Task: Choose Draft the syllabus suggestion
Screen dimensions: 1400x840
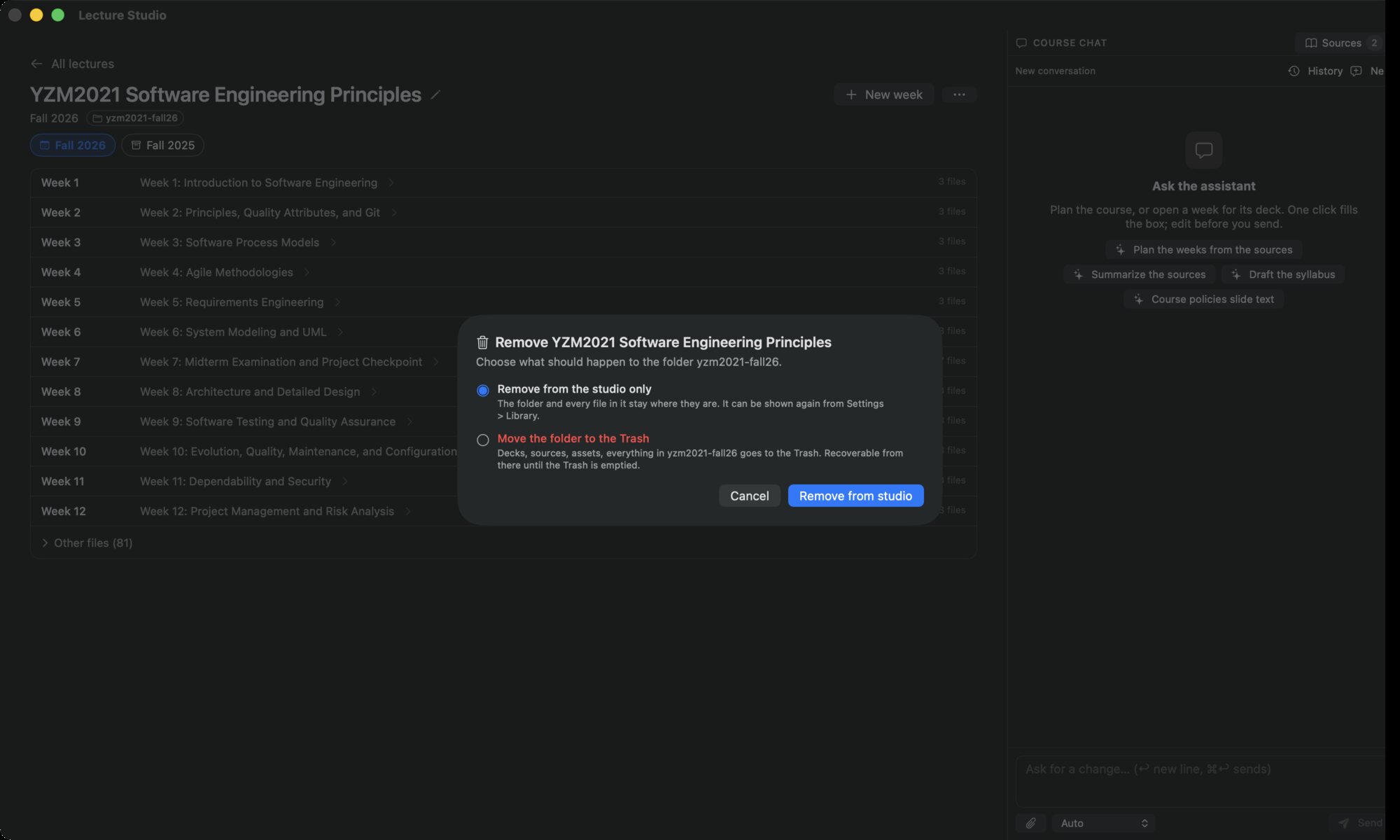Action: pos(1282,274)
